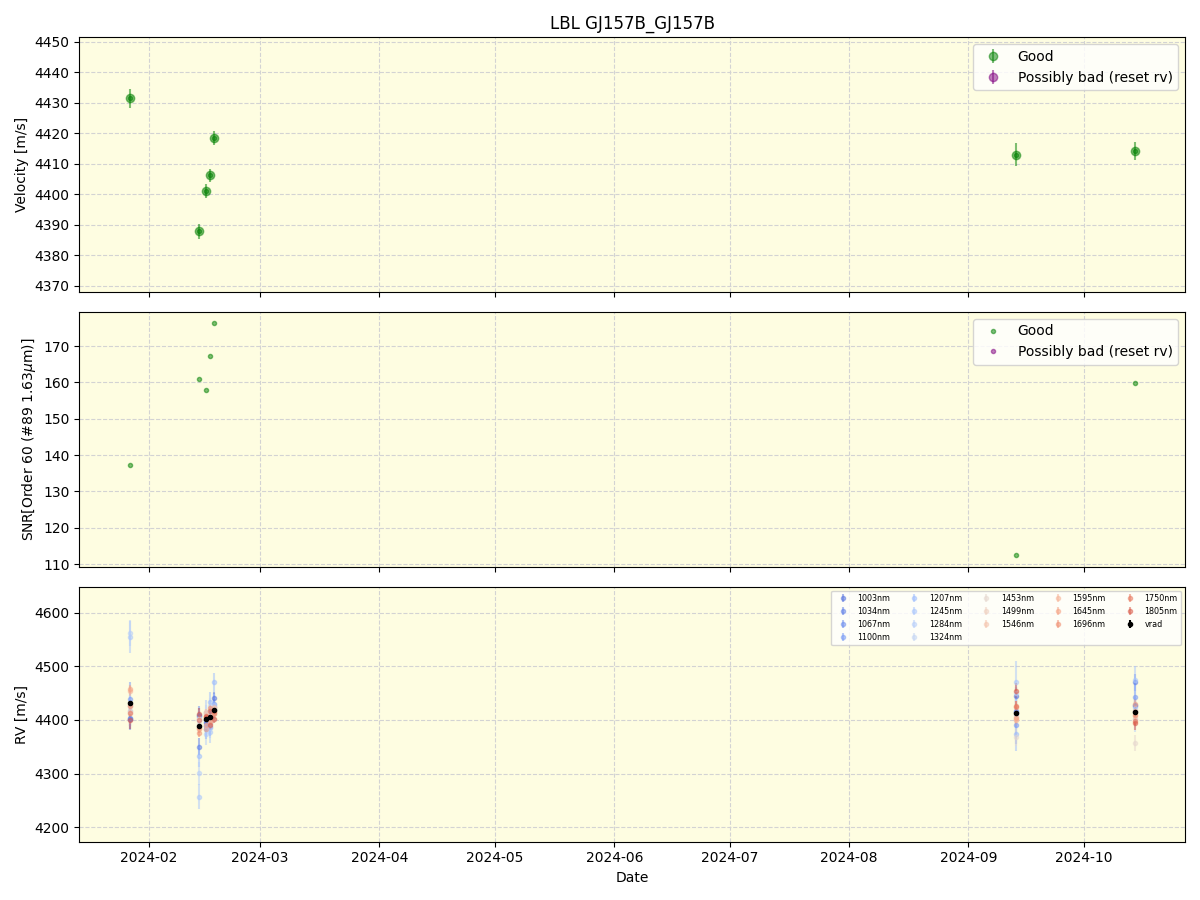1200x900 pixels.
Task: Click the 110 SNR tick label
Action: pos(57,565)
